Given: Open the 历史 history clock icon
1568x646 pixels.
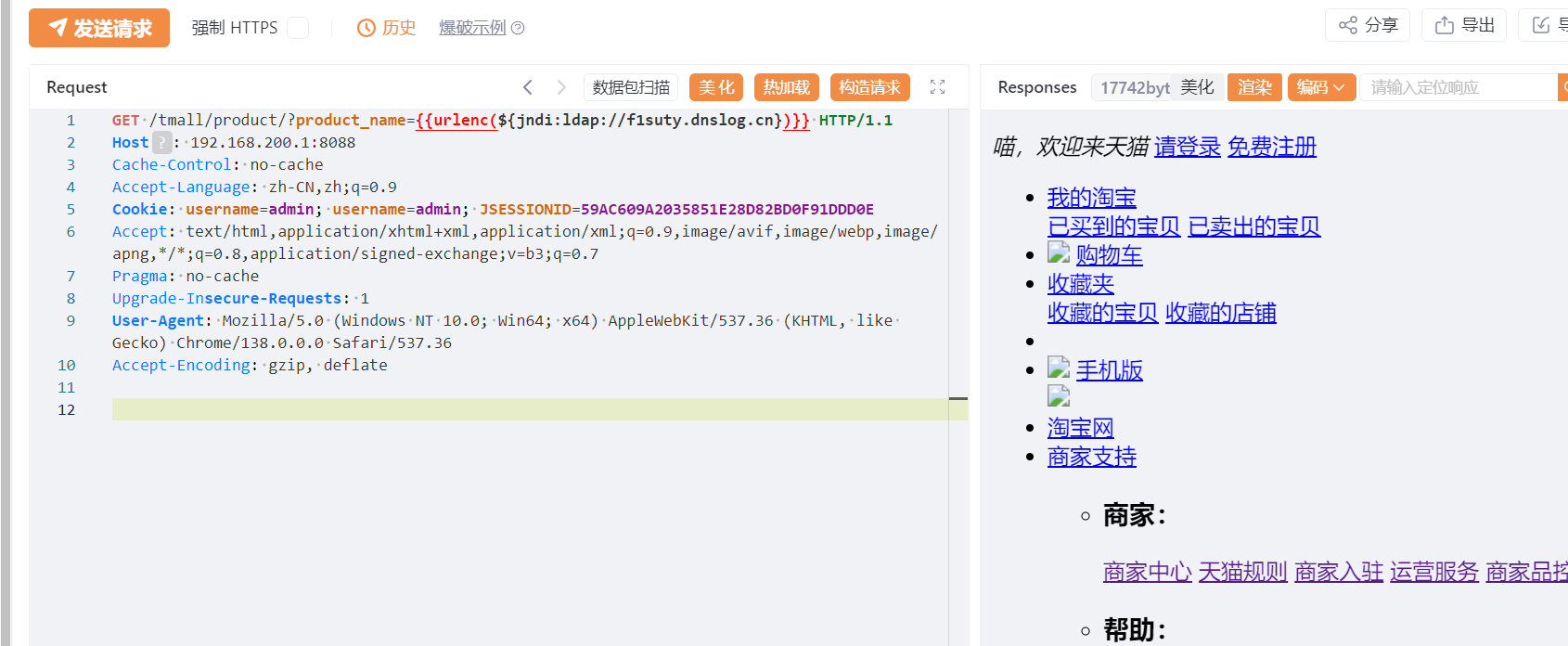Looking at the screenshot, I should pos(366,28).
